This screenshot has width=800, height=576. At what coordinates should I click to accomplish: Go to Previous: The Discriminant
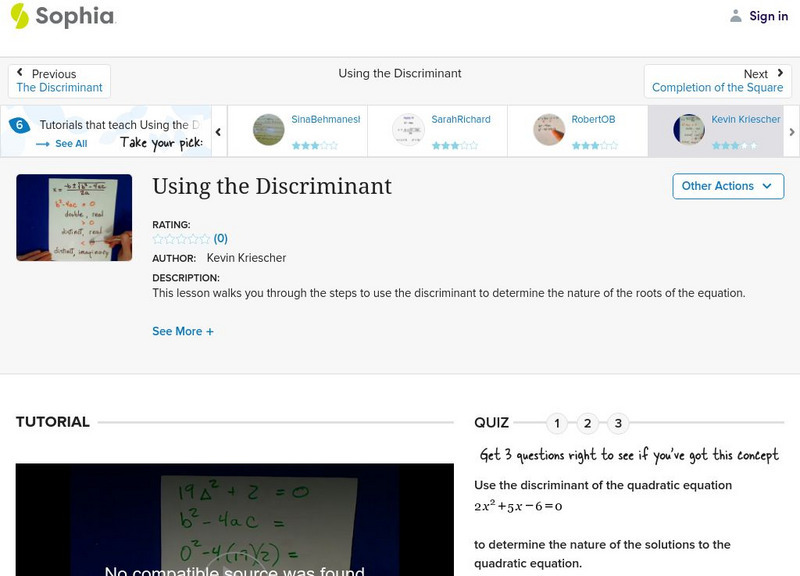[x=60, y=87]
